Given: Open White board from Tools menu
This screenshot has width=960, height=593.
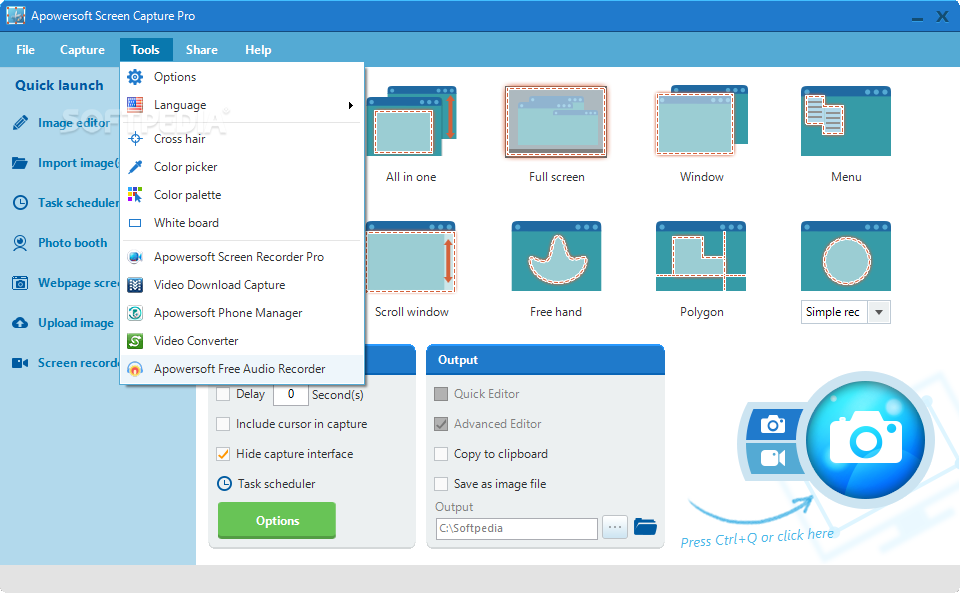Looking at the screenshot, I should pos(242,223).
